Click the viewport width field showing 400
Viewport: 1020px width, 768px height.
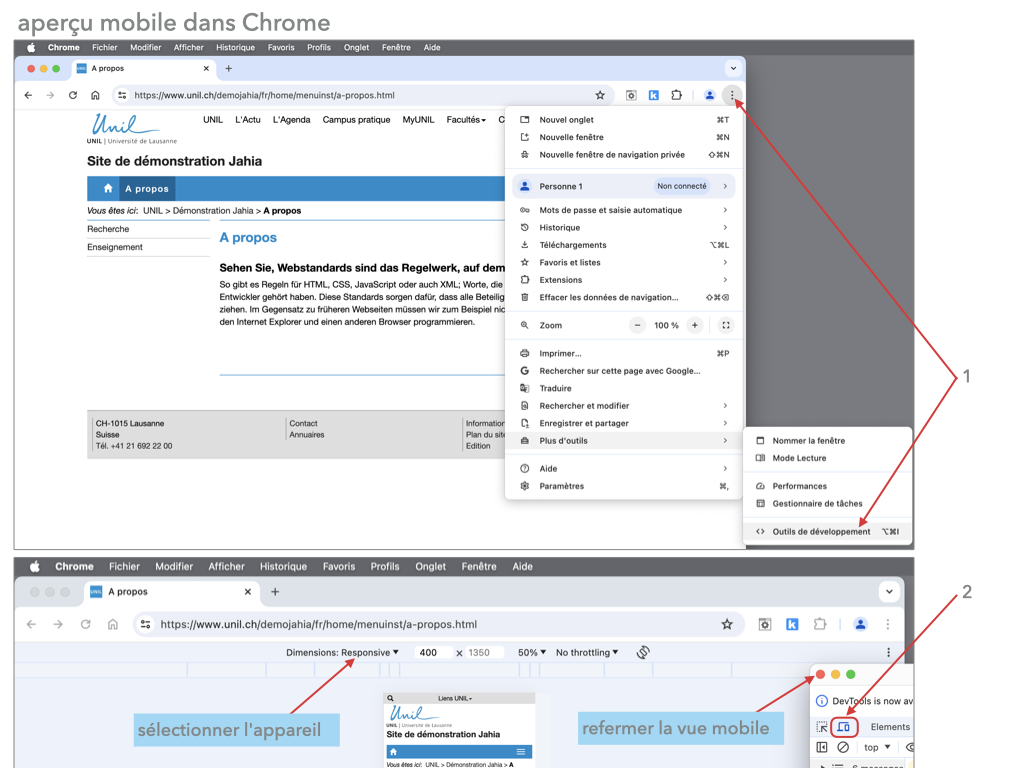pyautogui.click(x=429, y=652)
